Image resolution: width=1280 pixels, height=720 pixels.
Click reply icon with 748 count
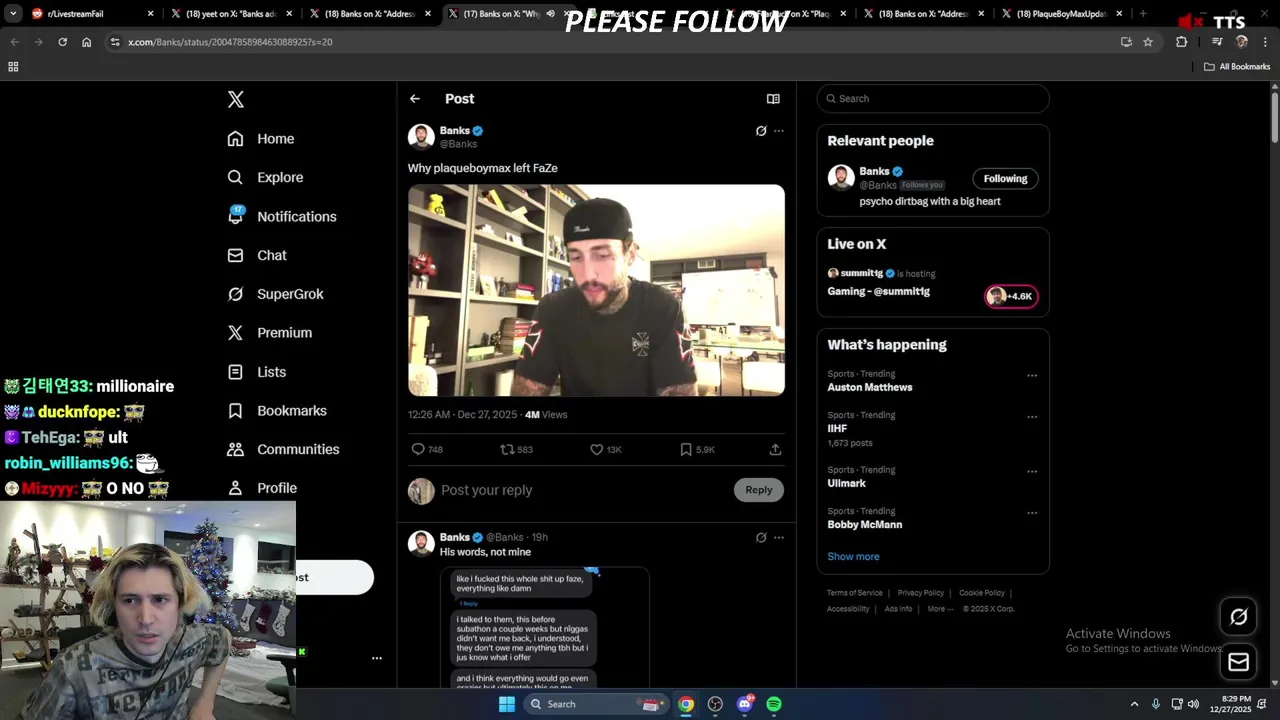pos(427,450)
